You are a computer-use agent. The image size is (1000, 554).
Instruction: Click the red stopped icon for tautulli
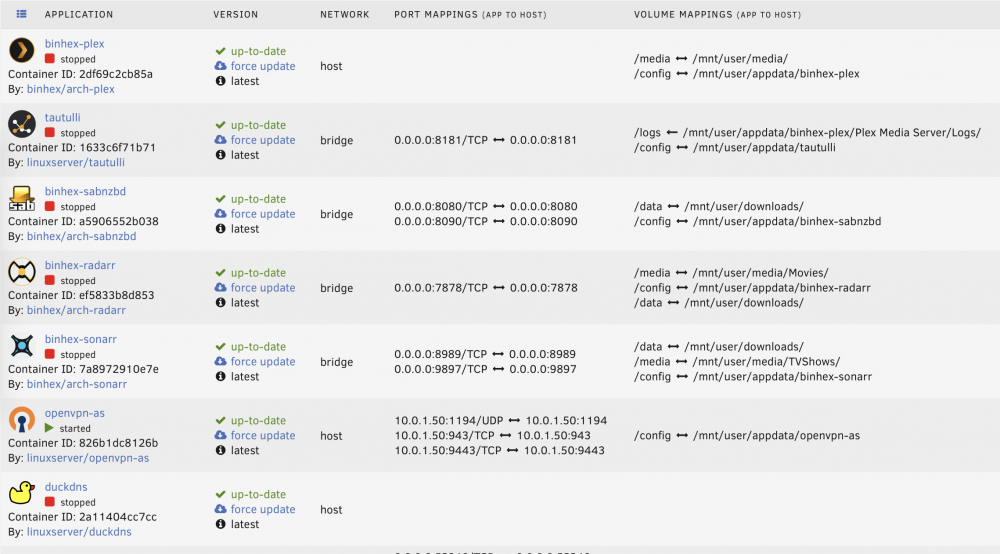tap(50, 133)
